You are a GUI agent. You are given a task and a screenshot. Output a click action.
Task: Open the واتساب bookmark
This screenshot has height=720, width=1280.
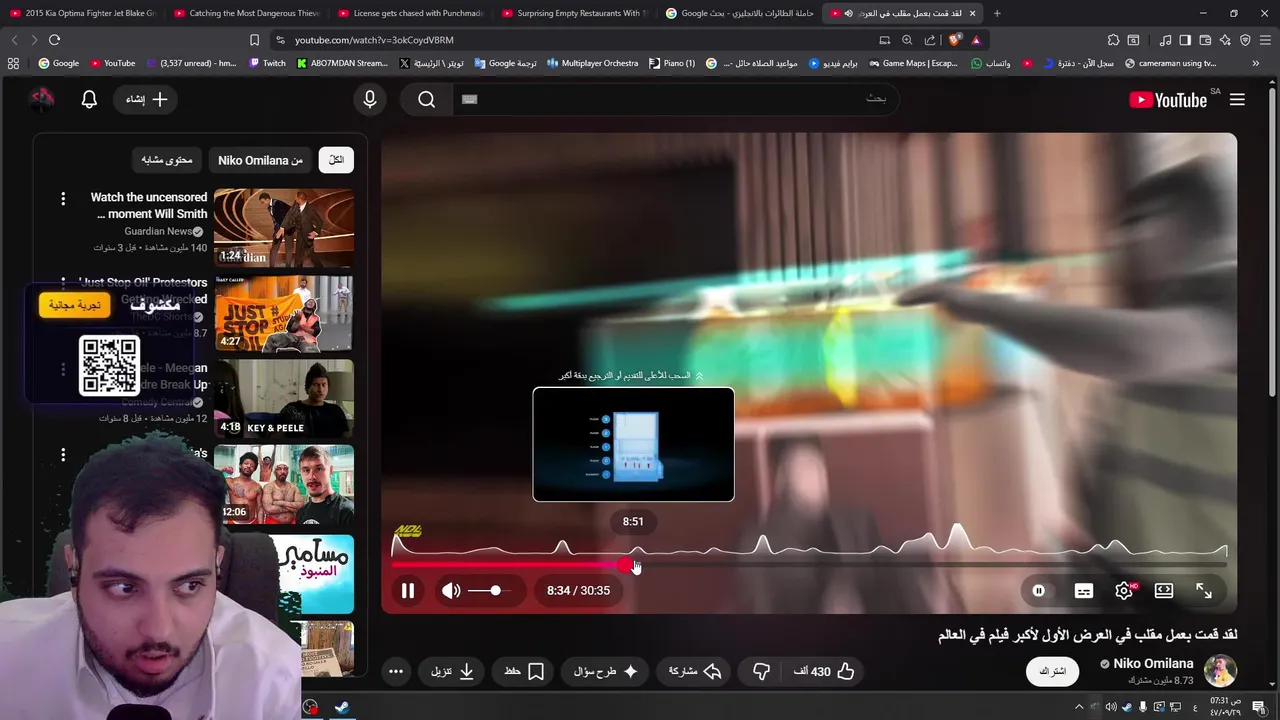pos(990,63)
